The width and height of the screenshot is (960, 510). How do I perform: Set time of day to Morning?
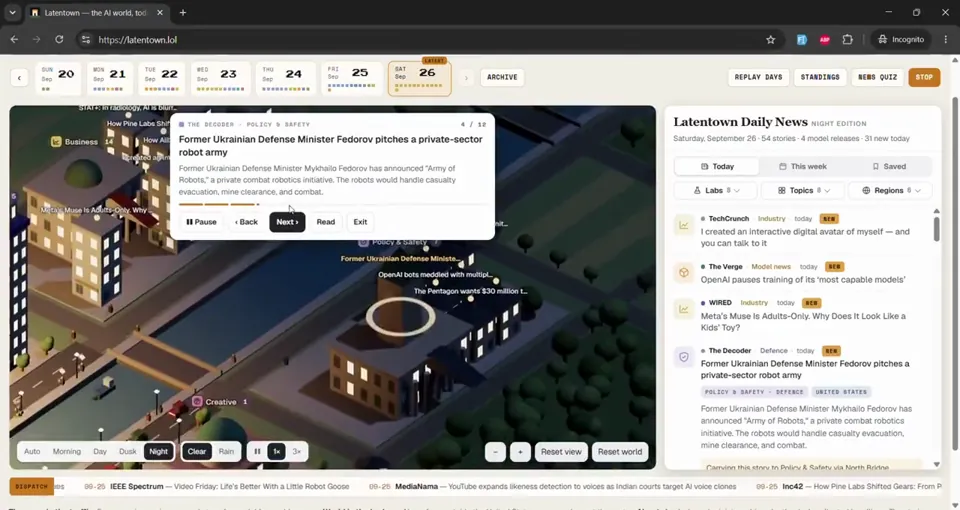tap(67, 452)
